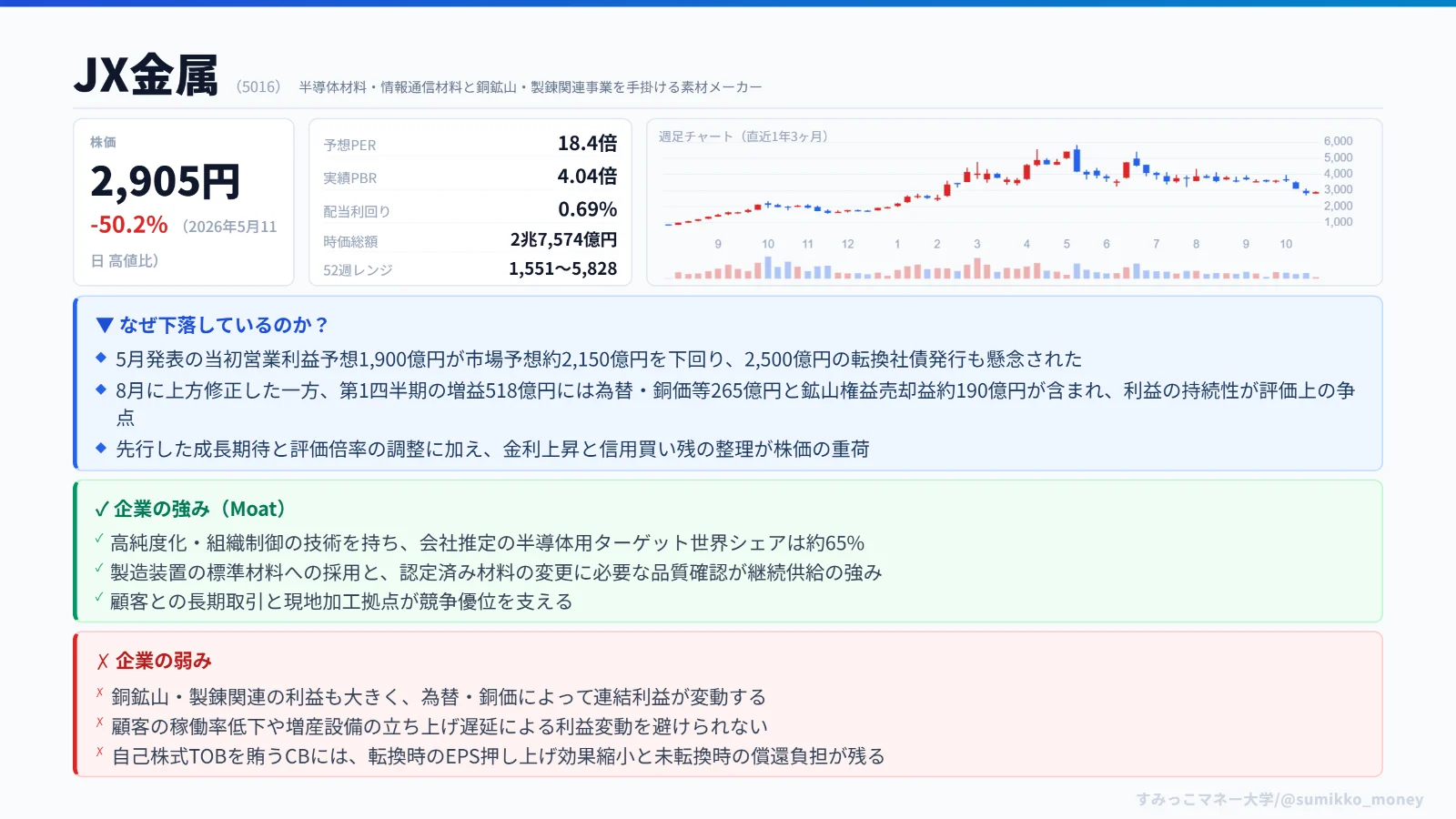Click the stock code (5016)
Viewport: 1456px width, 819px height.
[258, 86]
